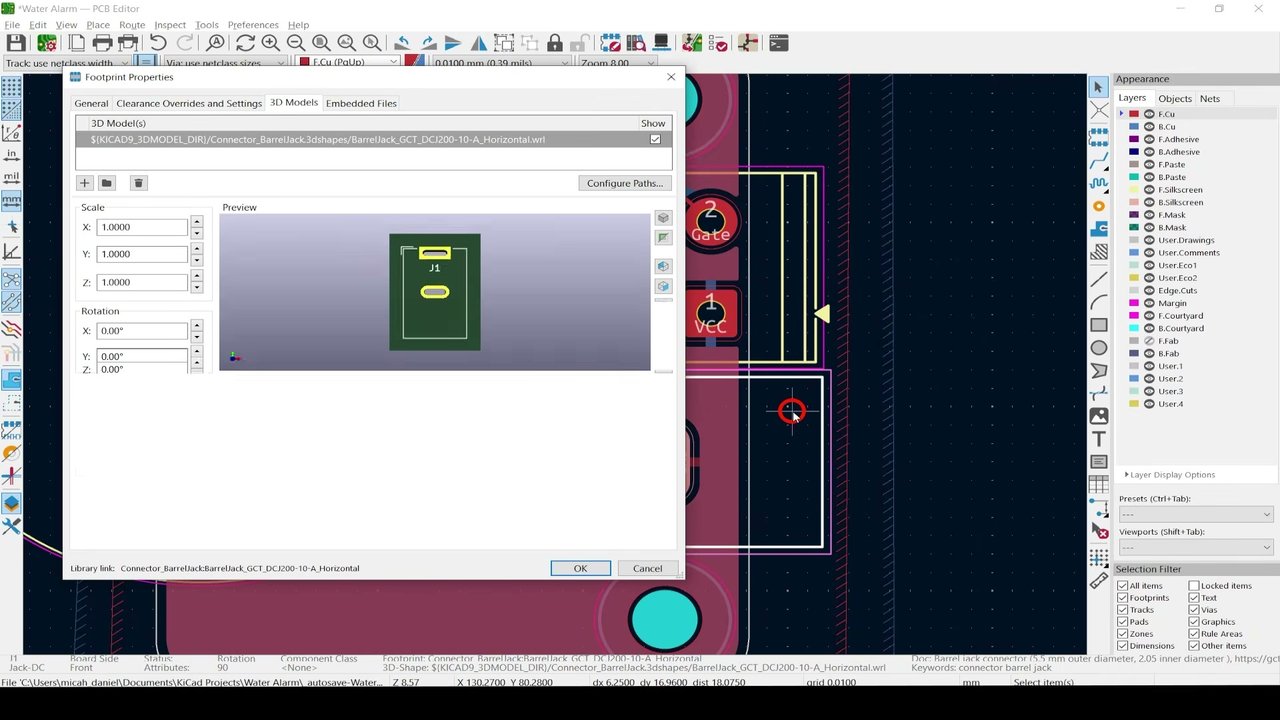Open the scripting console icon in the toolbar
This screenshot has width=1280, height=720.
tap(778, 43)
